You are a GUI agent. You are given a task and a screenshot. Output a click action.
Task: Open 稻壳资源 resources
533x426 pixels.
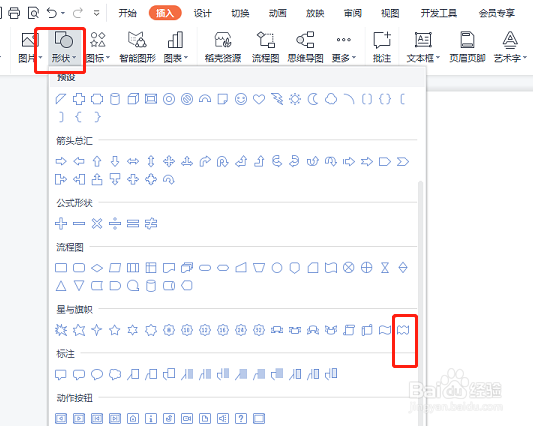(223, 48)
